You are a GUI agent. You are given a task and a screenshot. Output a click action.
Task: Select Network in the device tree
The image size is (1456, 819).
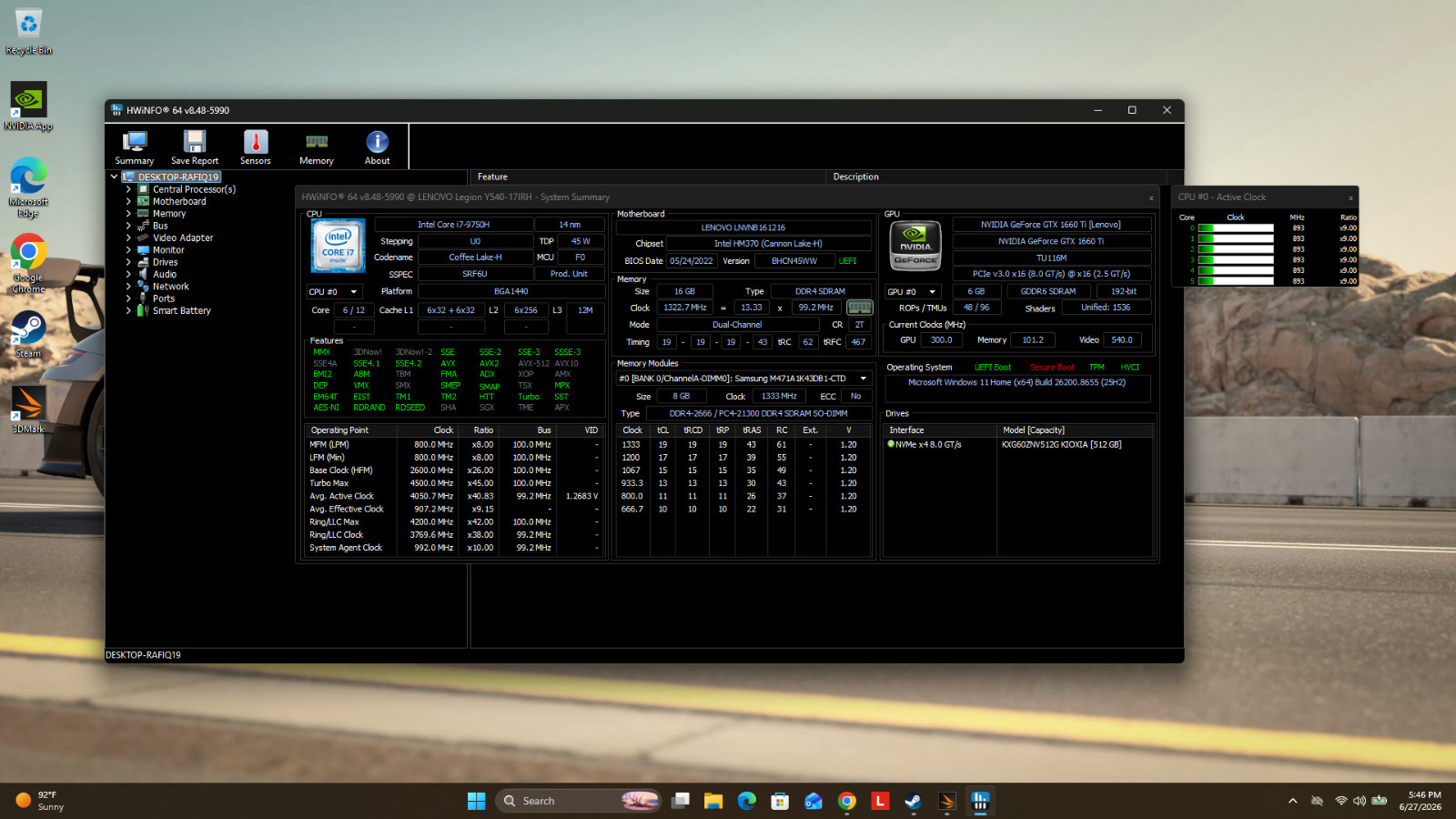coord(171,287)
